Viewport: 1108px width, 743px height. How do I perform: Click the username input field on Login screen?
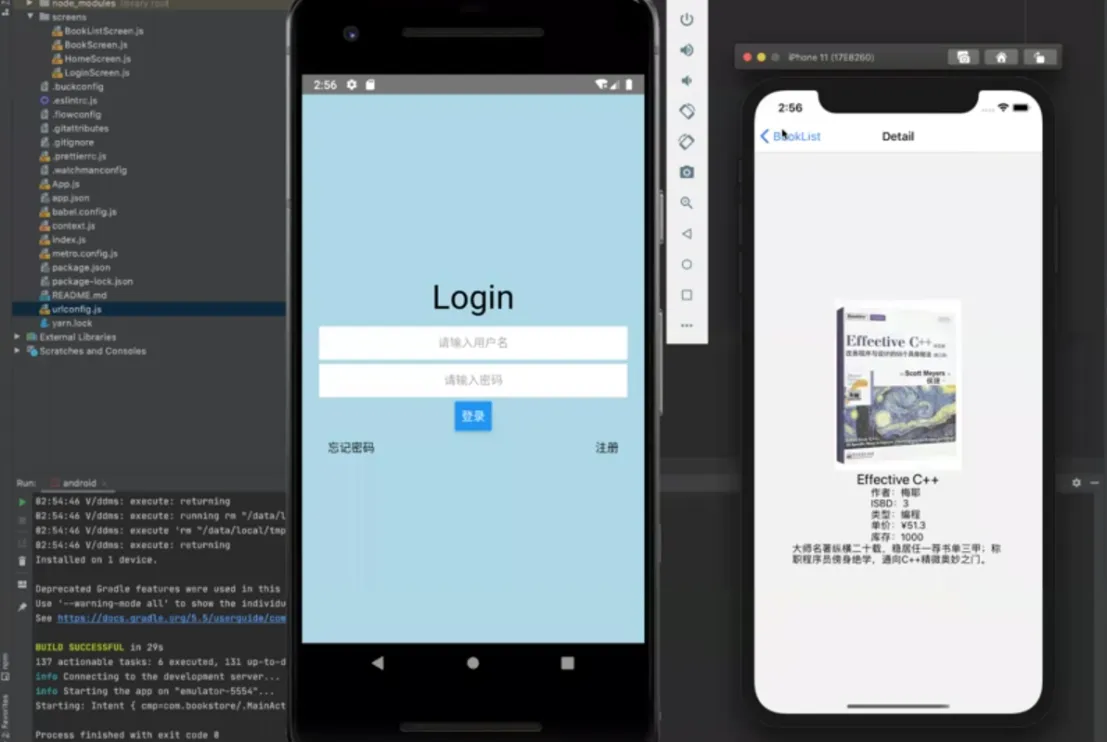(473, 343)
